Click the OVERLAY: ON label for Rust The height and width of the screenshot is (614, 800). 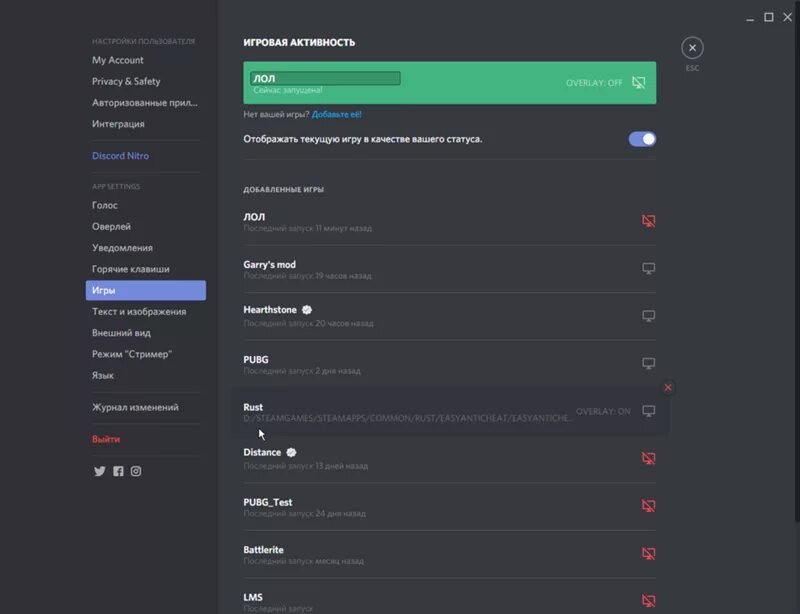[603, 411]
